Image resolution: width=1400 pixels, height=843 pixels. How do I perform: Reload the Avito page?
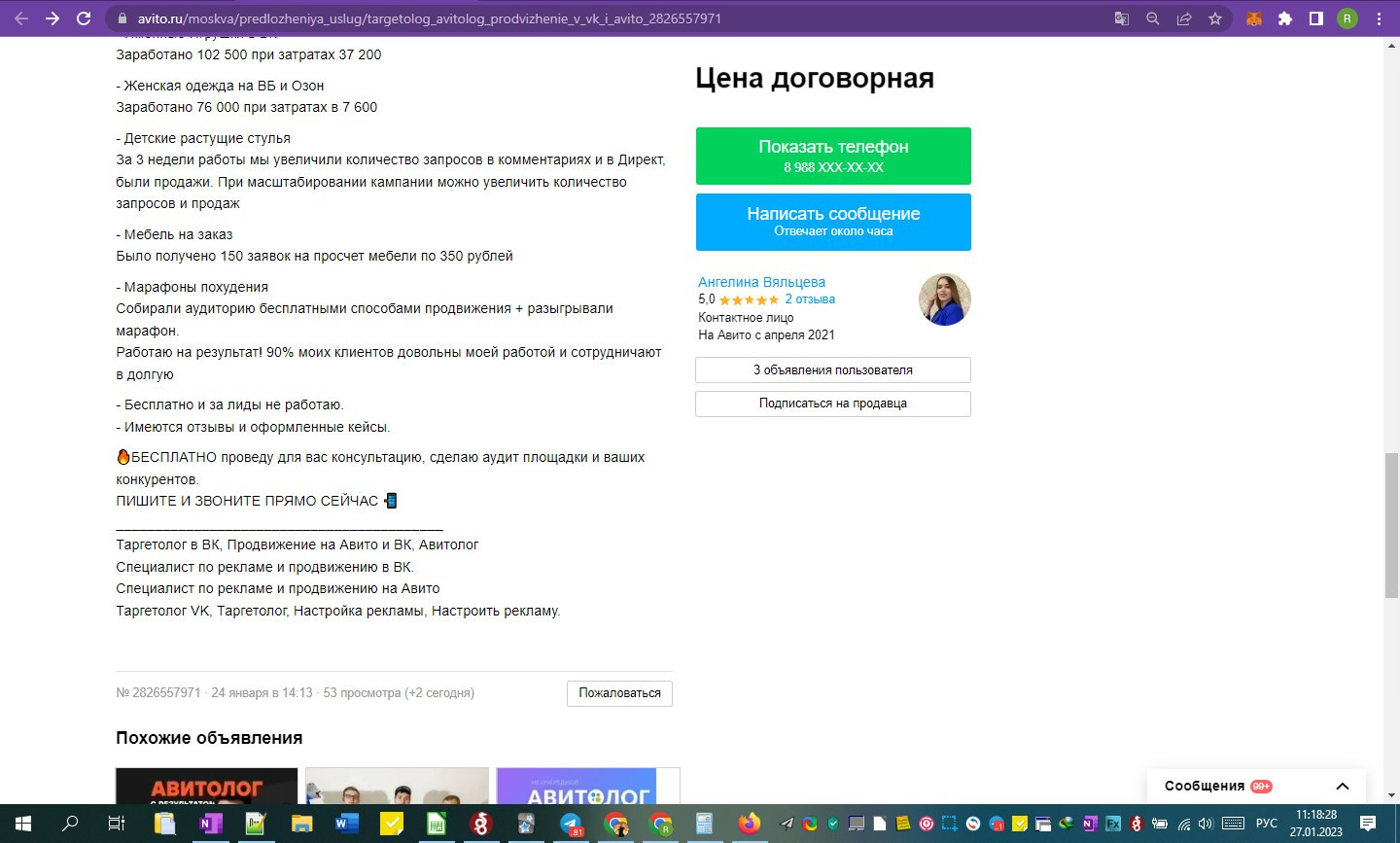coord(84,18)
